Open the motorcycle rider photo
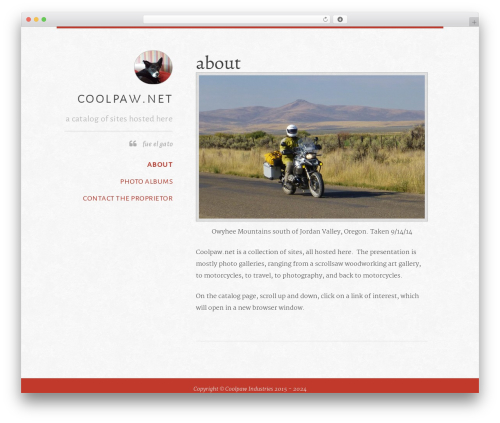Viewport: 500px width, 423px height. [312, 147]
